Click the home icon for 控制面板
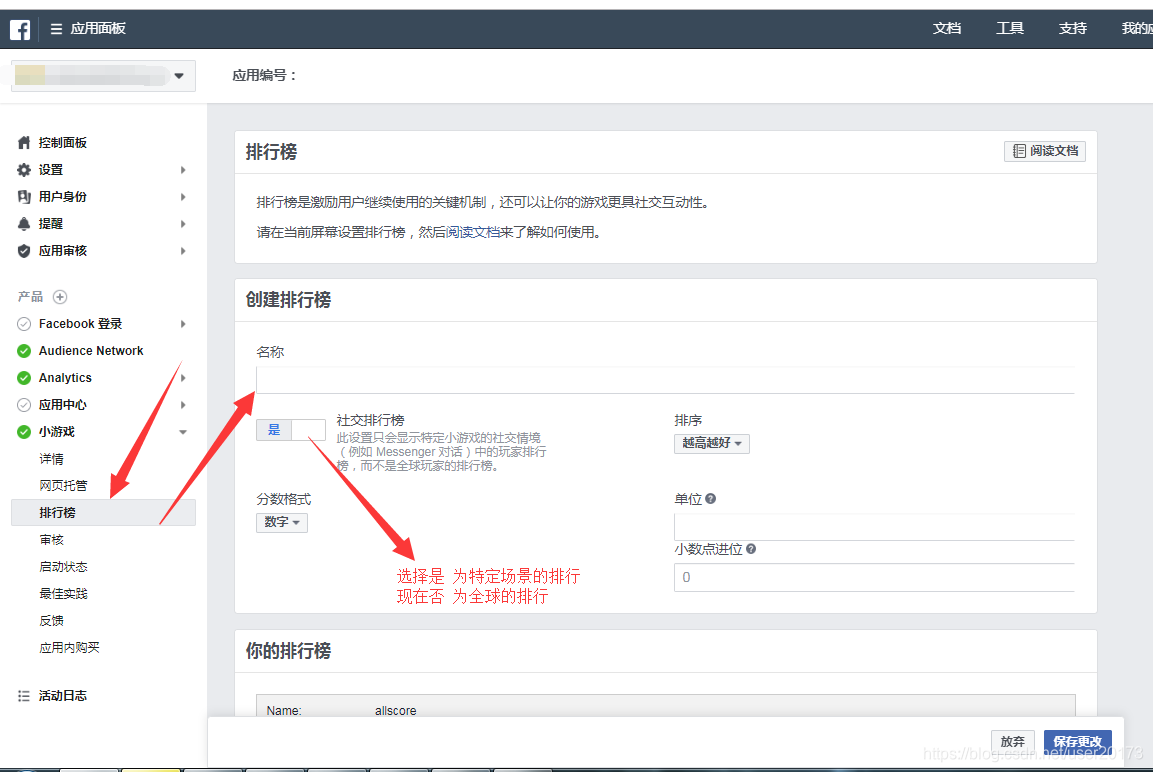The width and height of the screenshot is (1153, 772). [x=24, y=143]
